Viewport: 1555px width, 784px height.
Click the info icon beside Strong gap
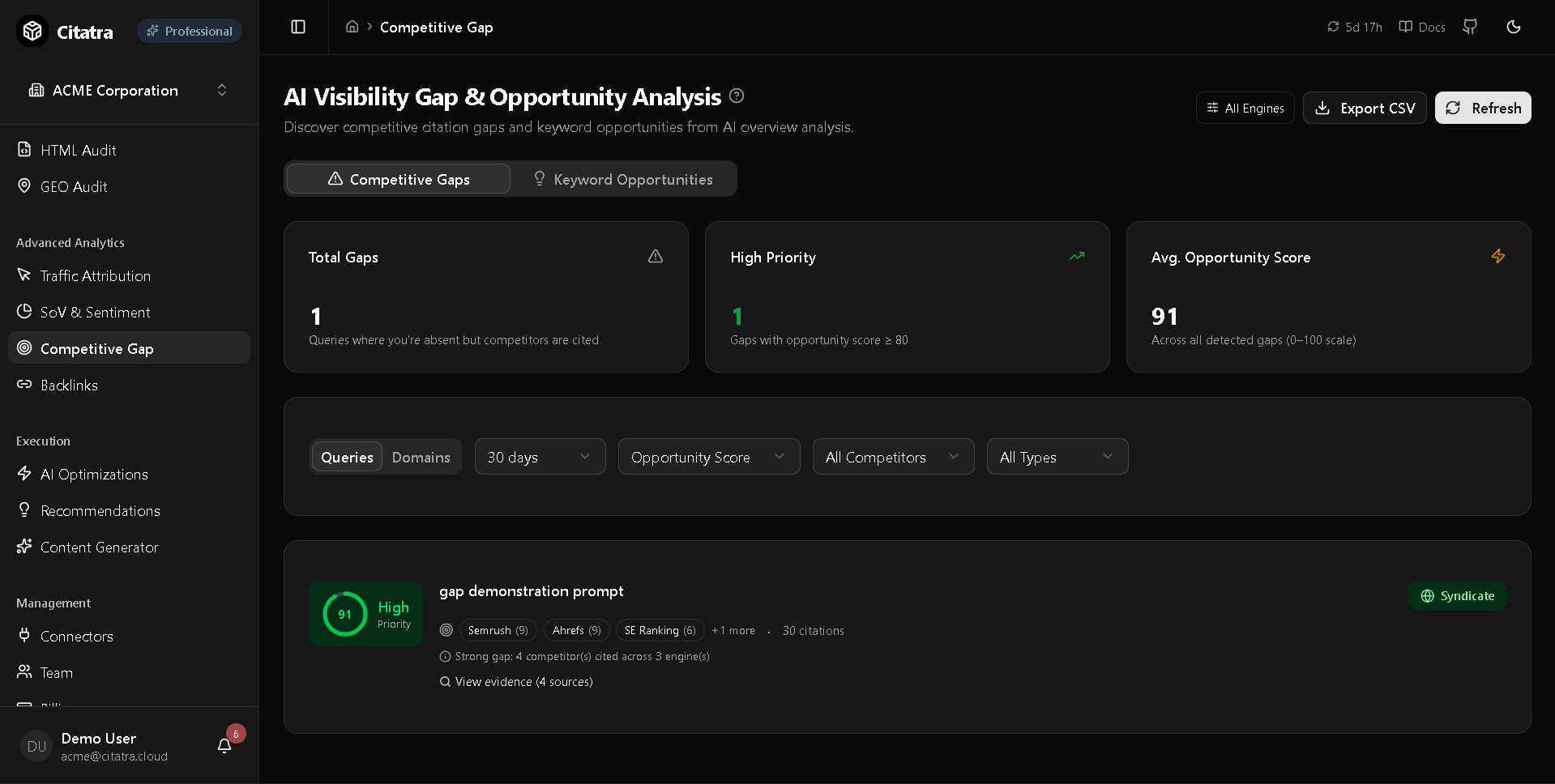click(x=445, y=656)
